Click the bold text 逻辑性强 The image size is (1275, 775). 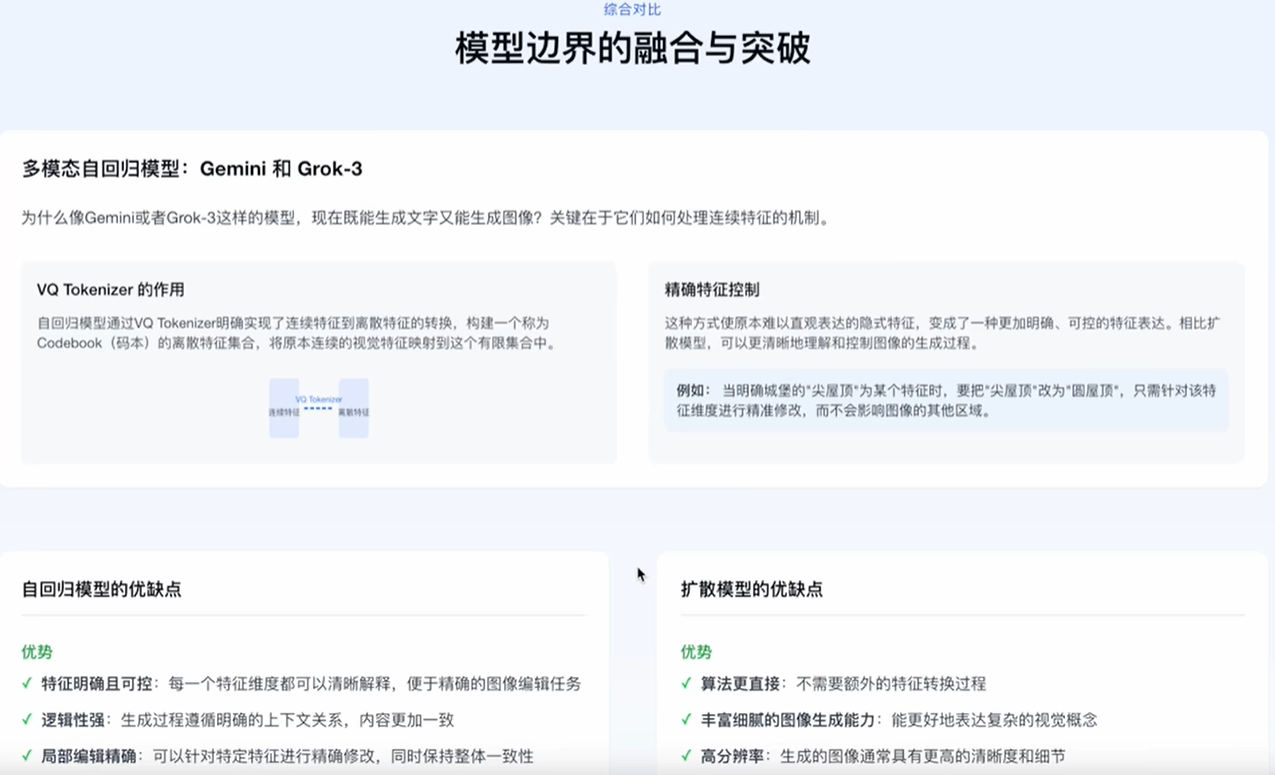pyautogui.click(x=73, y=720)
